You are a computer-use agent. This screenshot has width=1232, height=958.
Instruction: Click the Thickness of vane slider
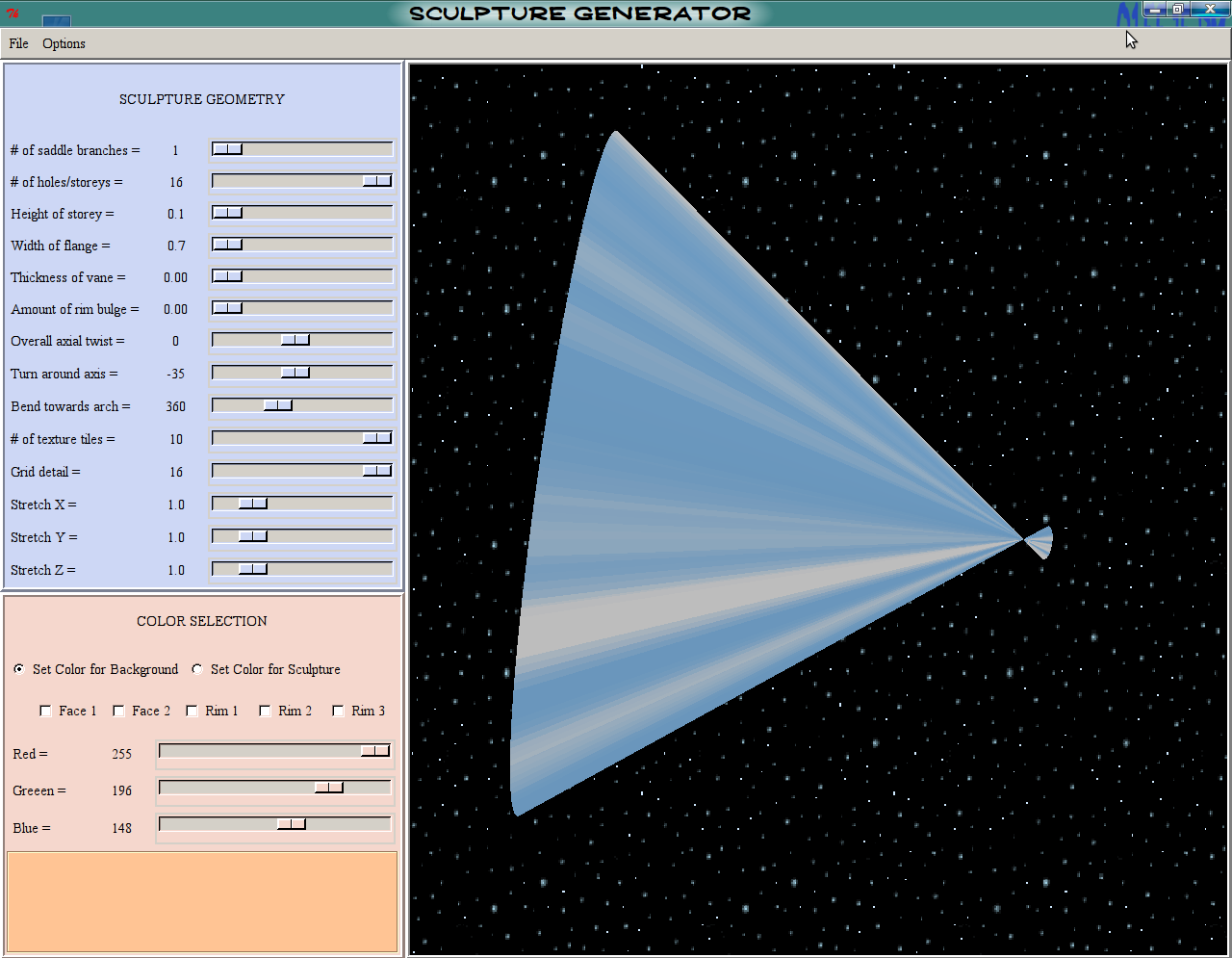302,276
